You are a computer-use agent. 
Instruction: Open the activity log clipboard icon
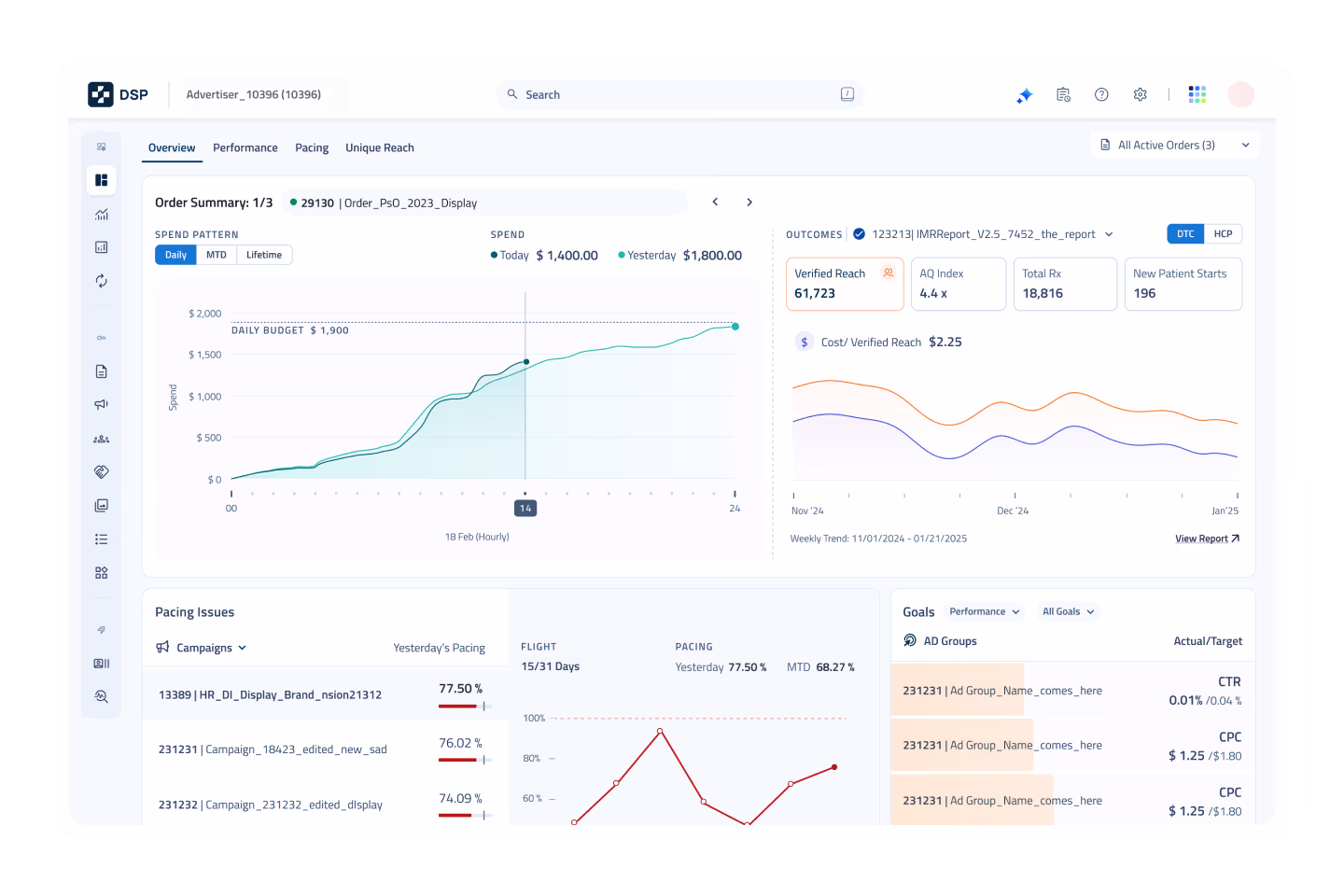click(1063, 94)
